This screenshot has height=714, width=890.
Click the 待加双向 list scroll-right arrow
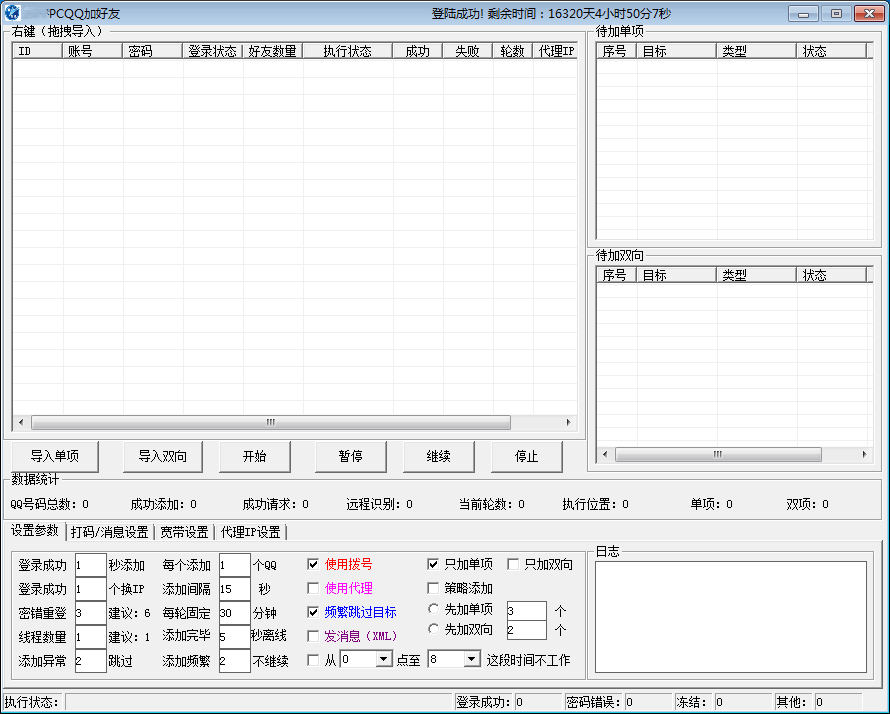[864, 454]
